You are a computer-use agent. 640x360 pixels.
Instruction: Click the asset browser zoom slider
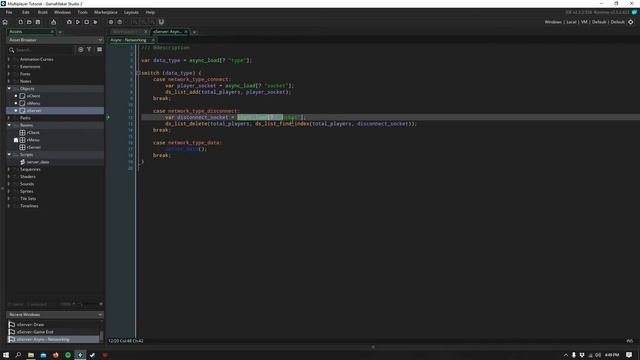point(89,304)
